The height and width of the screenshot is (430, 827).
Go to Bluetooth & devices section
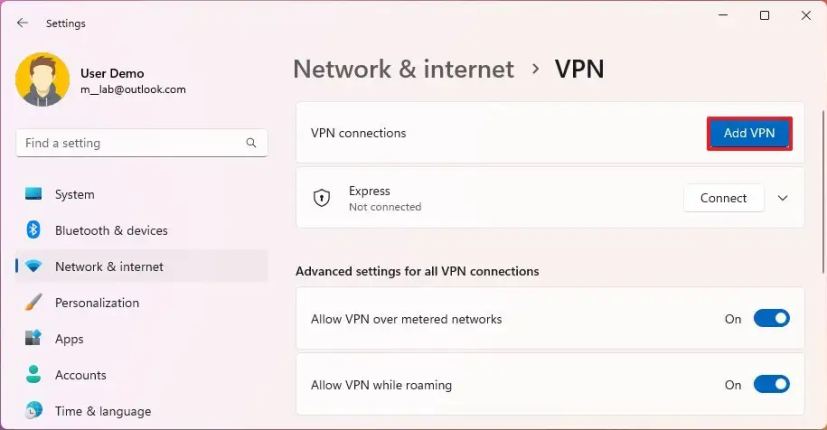click(111, 230)
